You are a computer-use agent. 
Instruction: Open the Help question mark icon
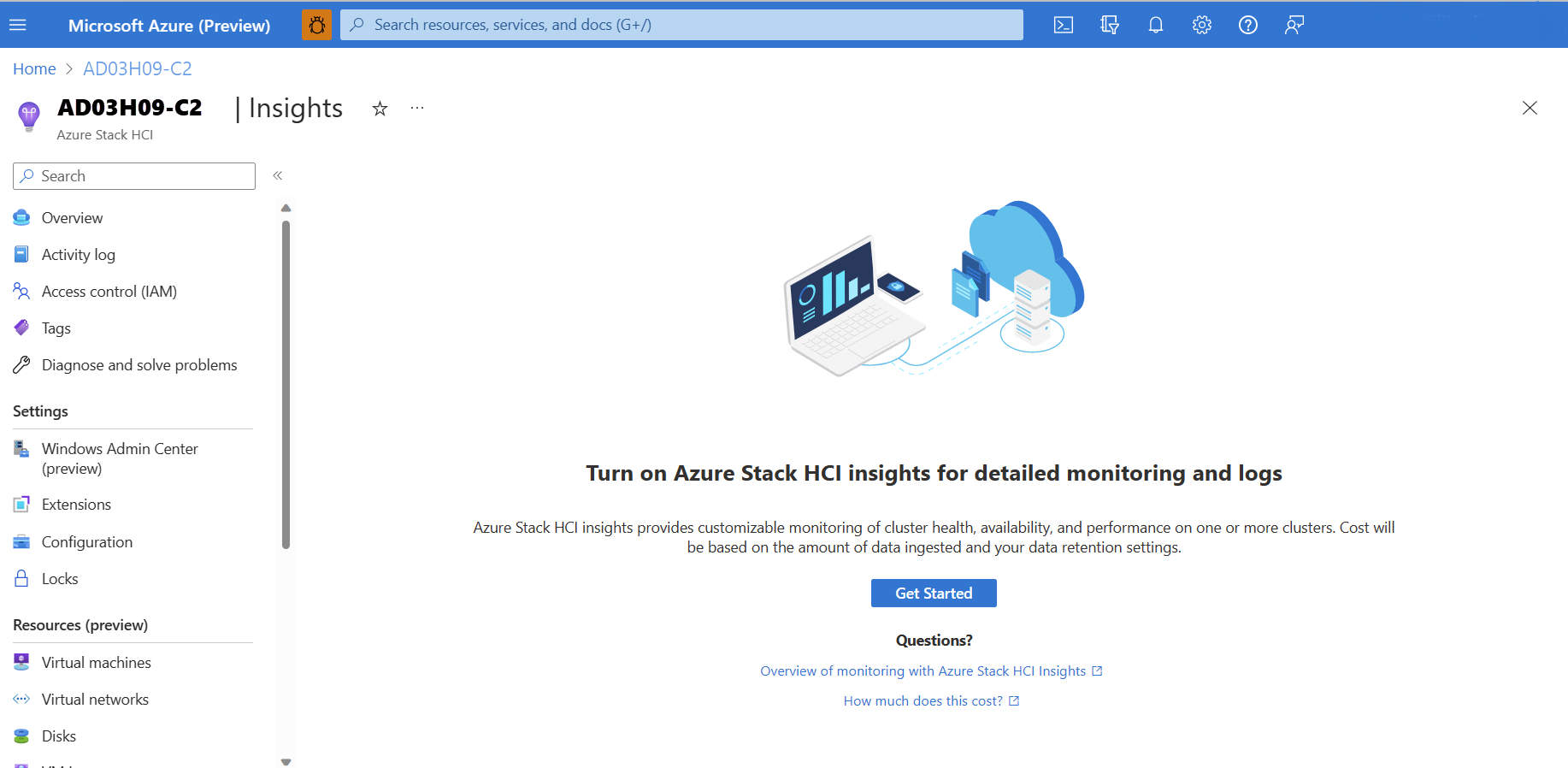[1248, 25]
